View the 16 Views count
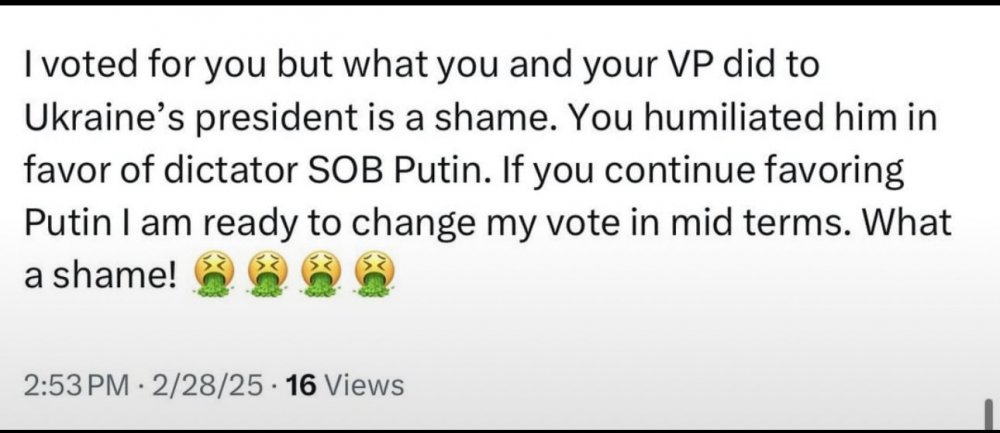Image resolution: width=1000 pixels, height=433 pixels. pos(344,385)
